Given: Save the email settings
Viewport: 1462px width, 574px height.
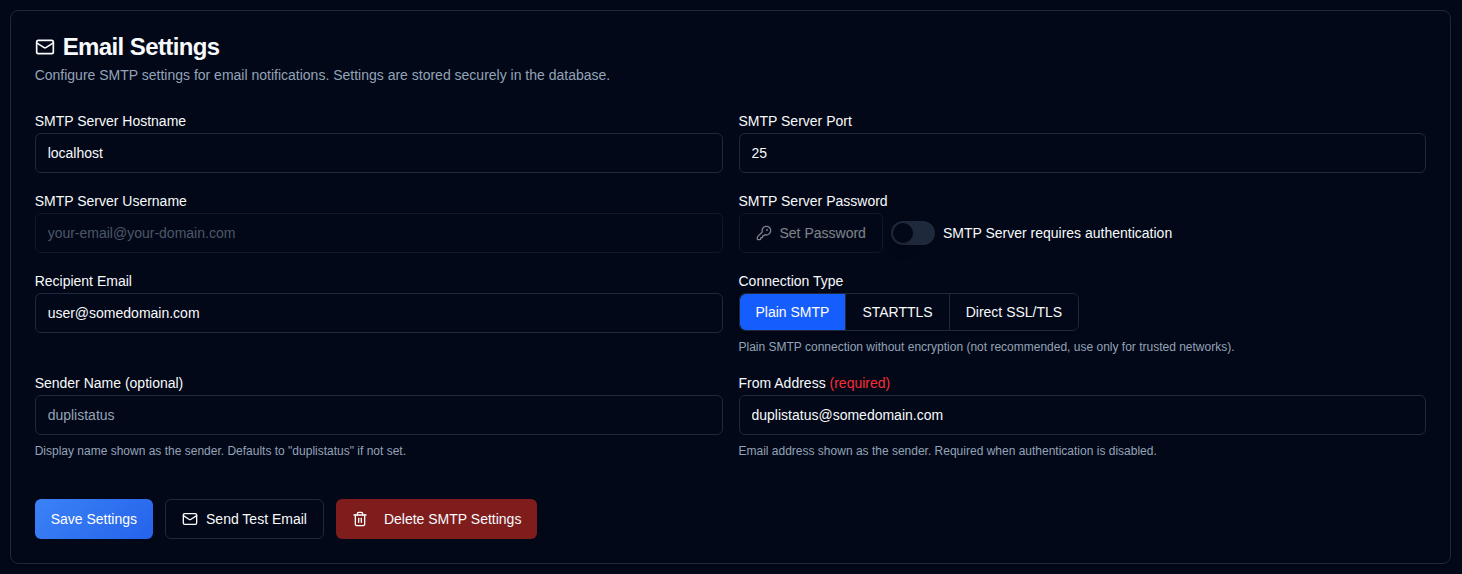Looking at the screenshot, I should (94, 519).
